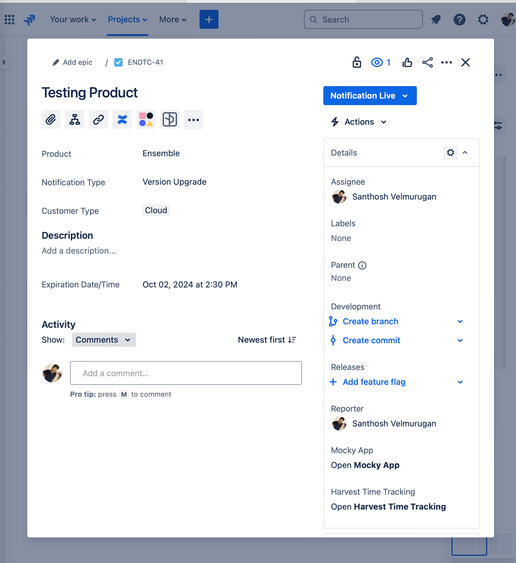The image size is (516, 563).
Task: Click the Ensemble product value
Action: (161, 153)
